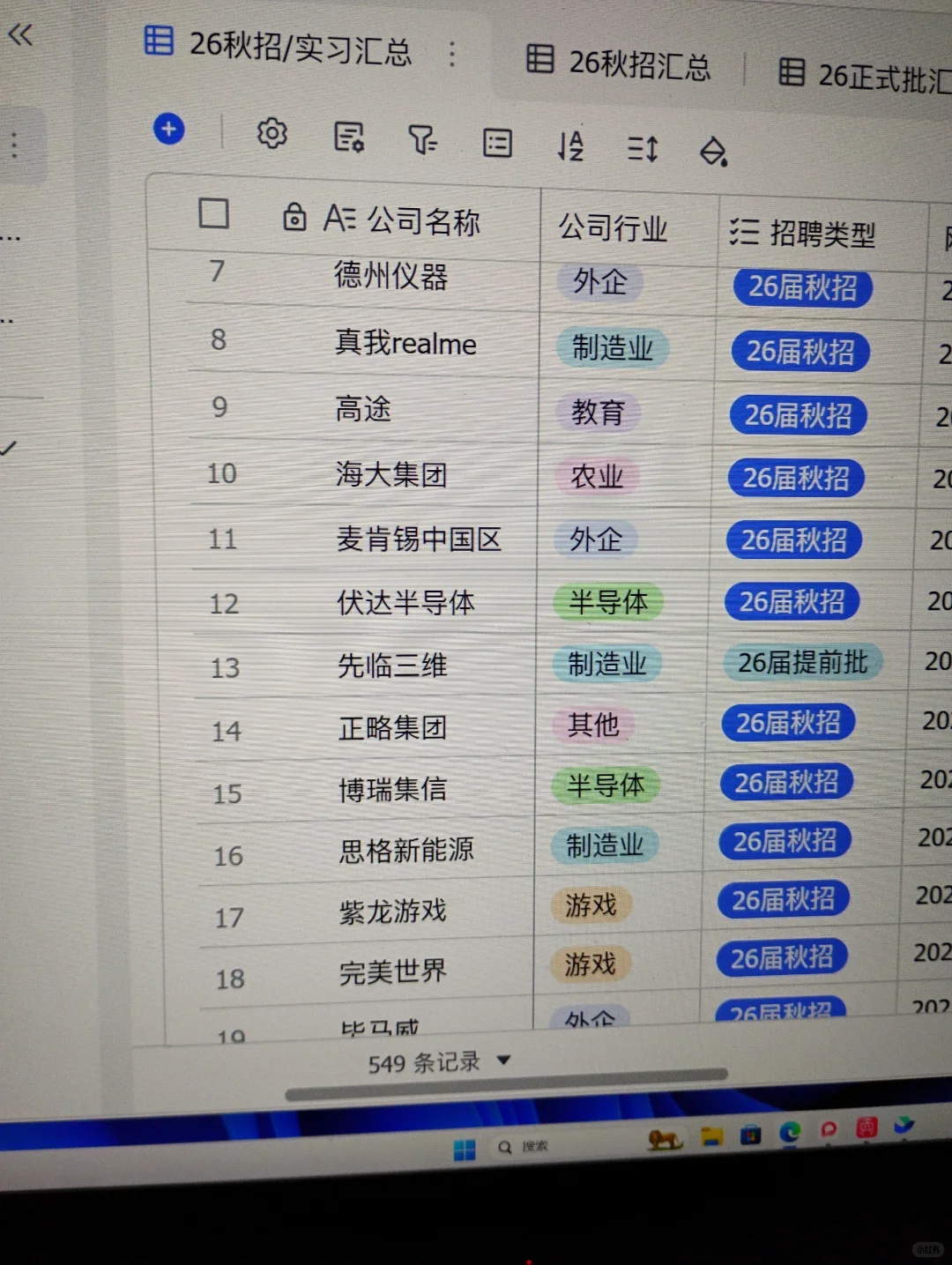Image resolution: width=952 pixels, height=1265 pixels.
Task: Select the 伏达半导体 cell
Action: click(405, 603)
